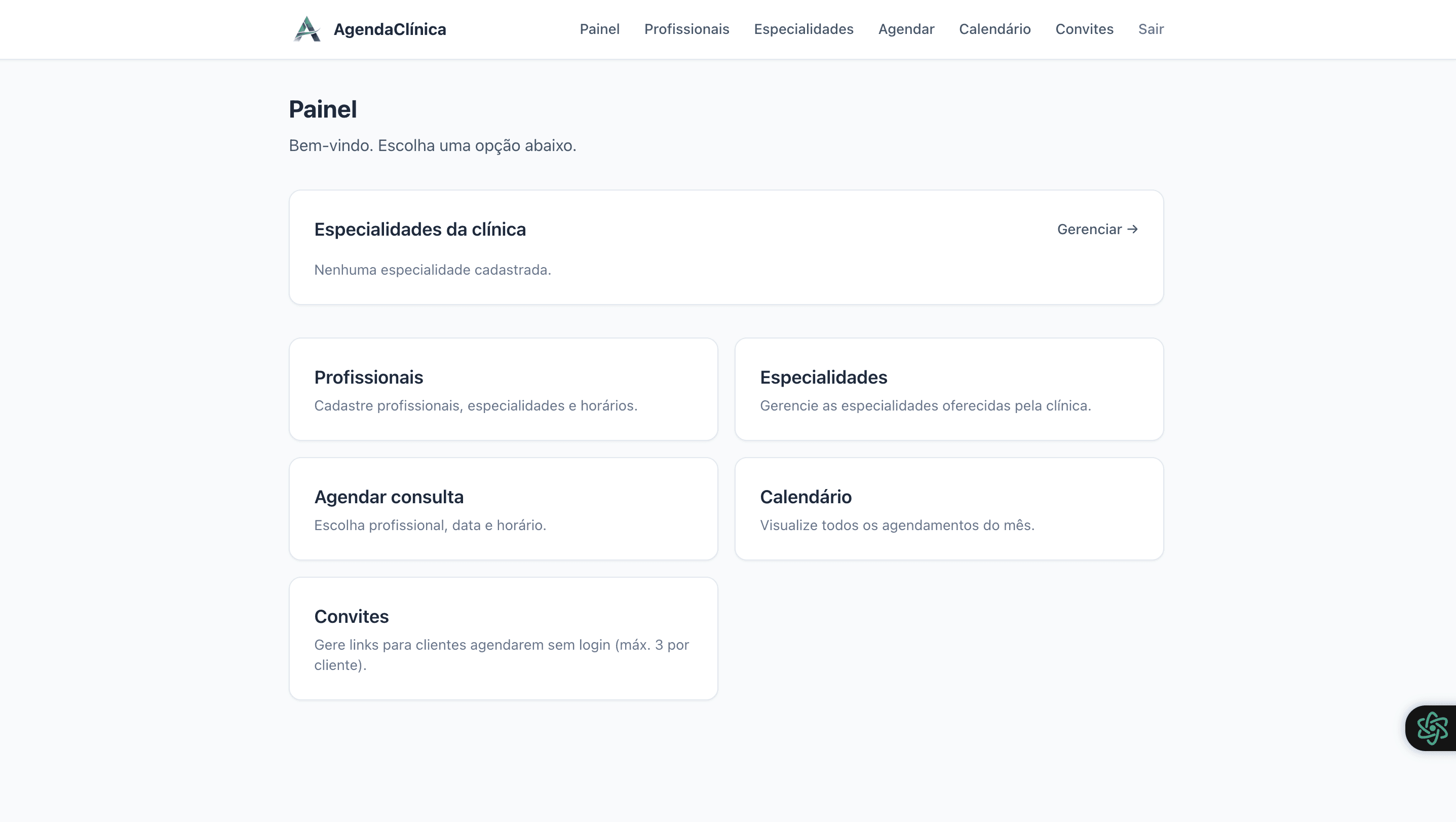Open Agendar from the top menu
The height and width of the screenshot is (822, 1456).
point(906,29)
